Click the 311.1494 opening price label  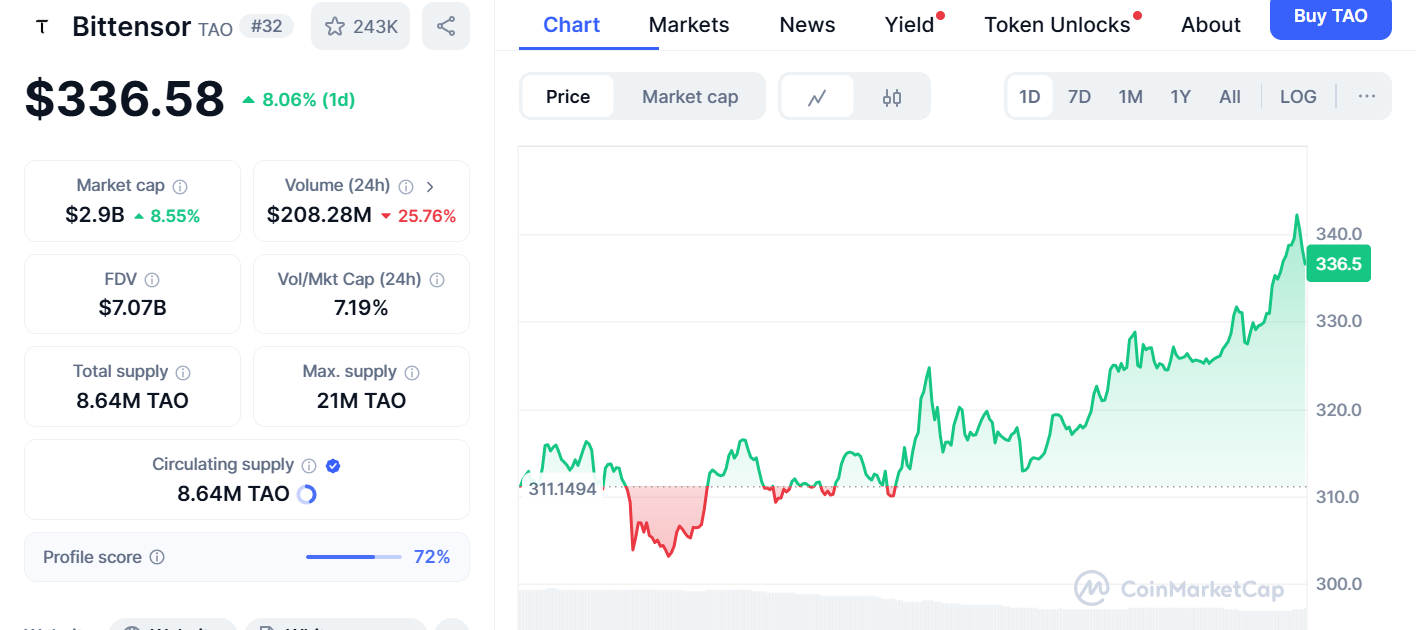pyautogui.click(x=562, y=489)
